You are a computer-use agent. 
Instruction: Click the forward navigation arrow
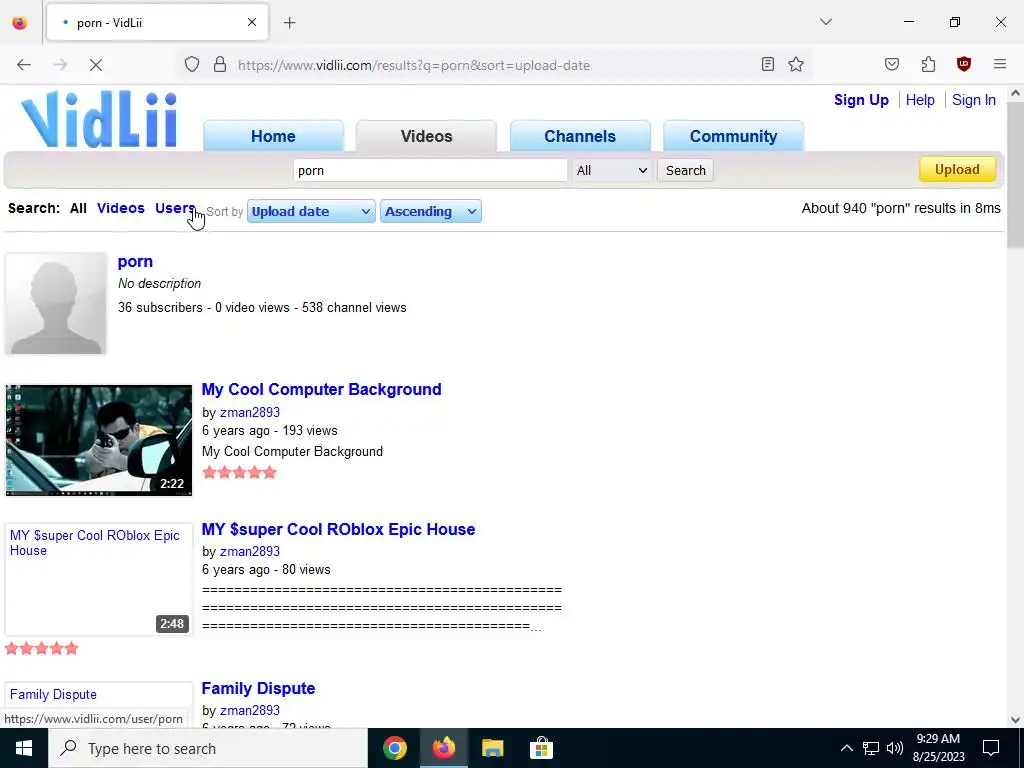pyautogui.click(x=60, y=65)
